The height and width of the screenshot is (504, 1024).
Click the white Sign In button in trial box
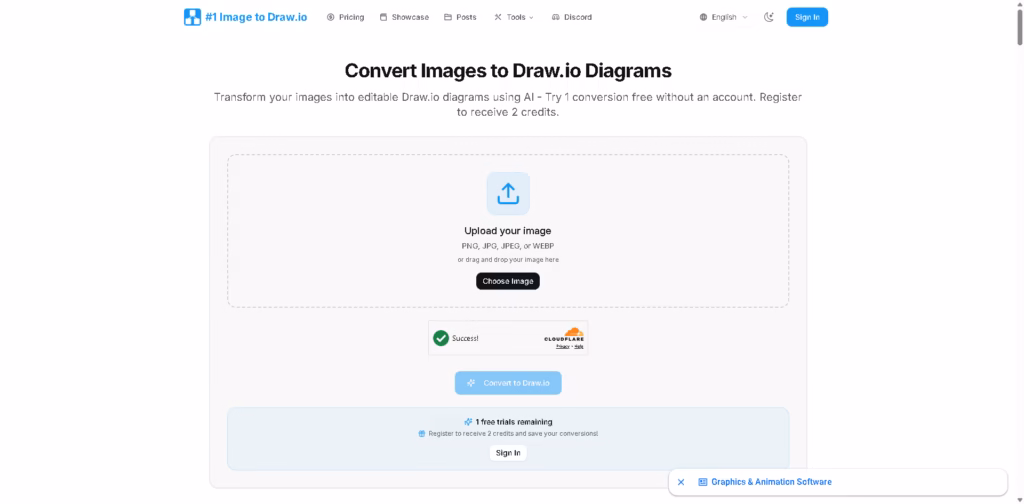click(x=508, y=453)
